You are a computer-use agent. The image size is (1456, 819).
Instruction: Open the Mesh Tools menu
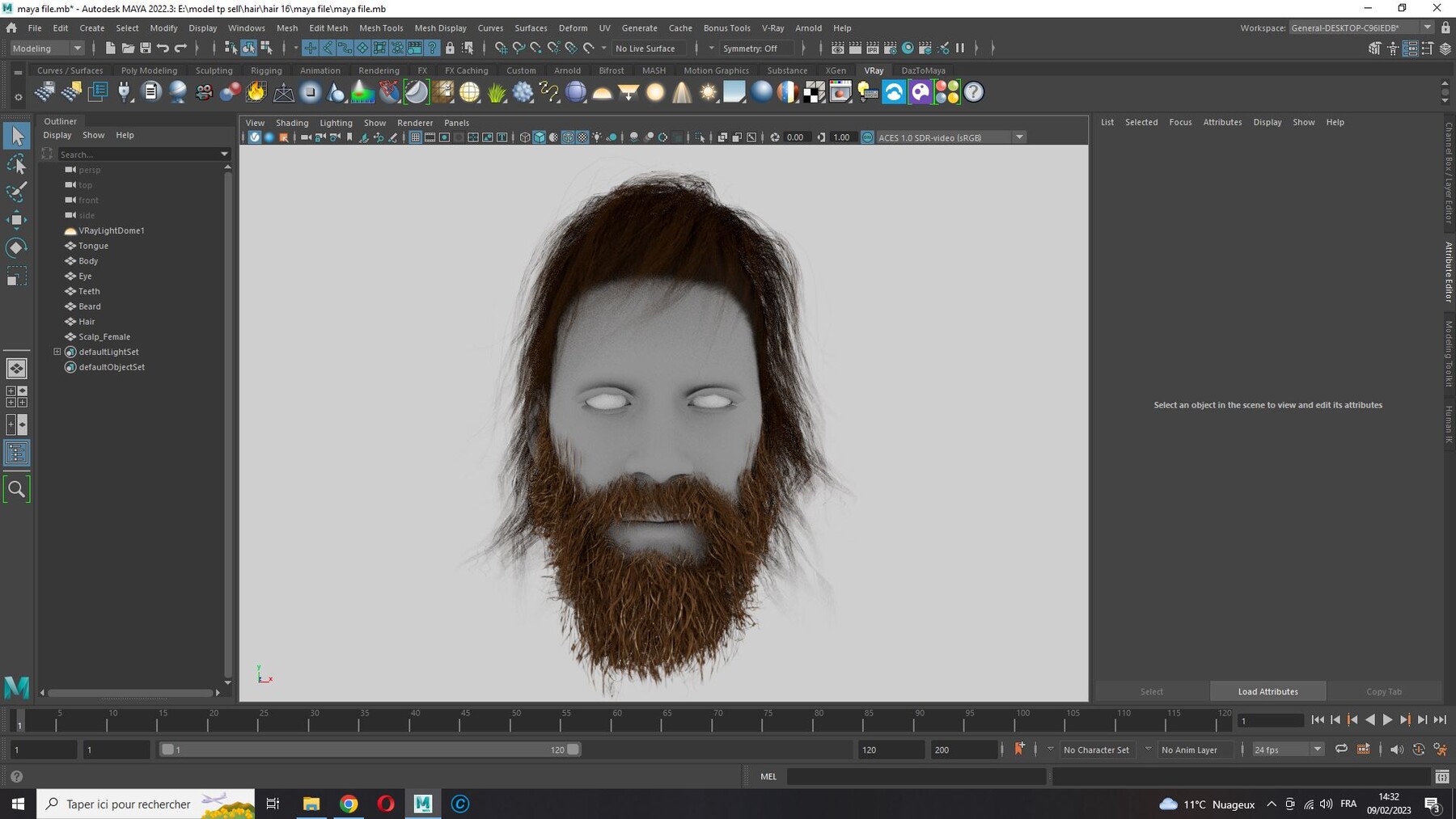click(x=381, y=27)
